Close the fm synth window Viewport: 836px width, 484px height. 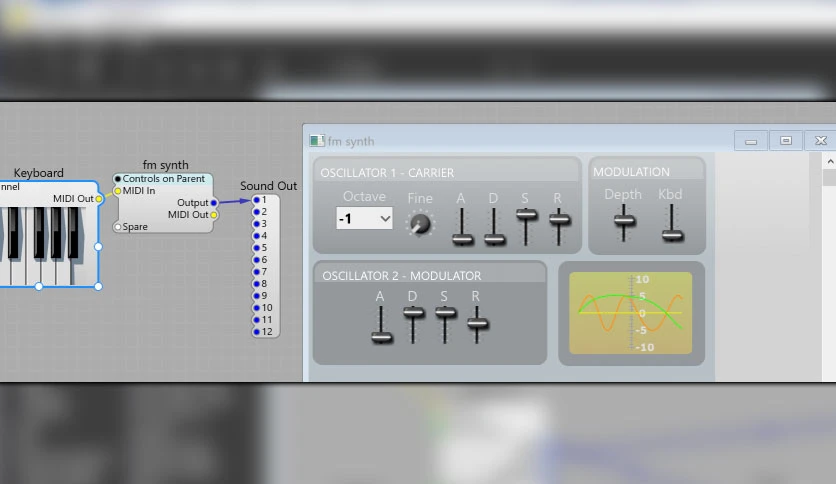pos(821,141)
